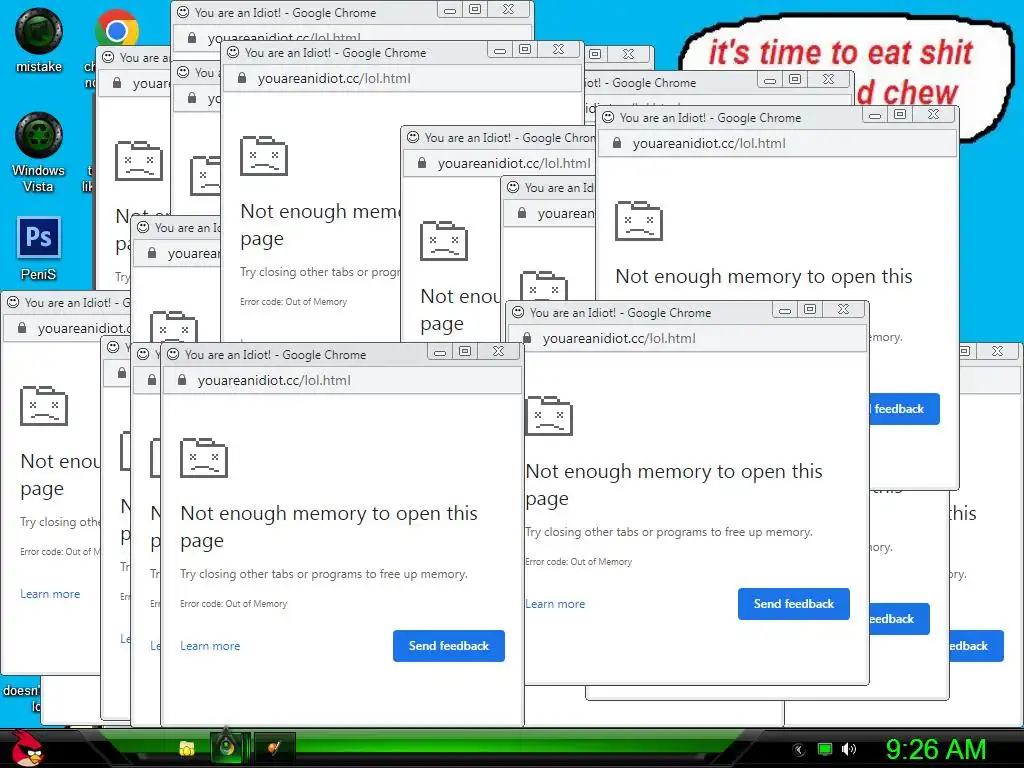The height and width of the screenshot is (768, 1024).
Task: Click Send feedback in the frontmost bottom-left window
Action: coord(449,646)
